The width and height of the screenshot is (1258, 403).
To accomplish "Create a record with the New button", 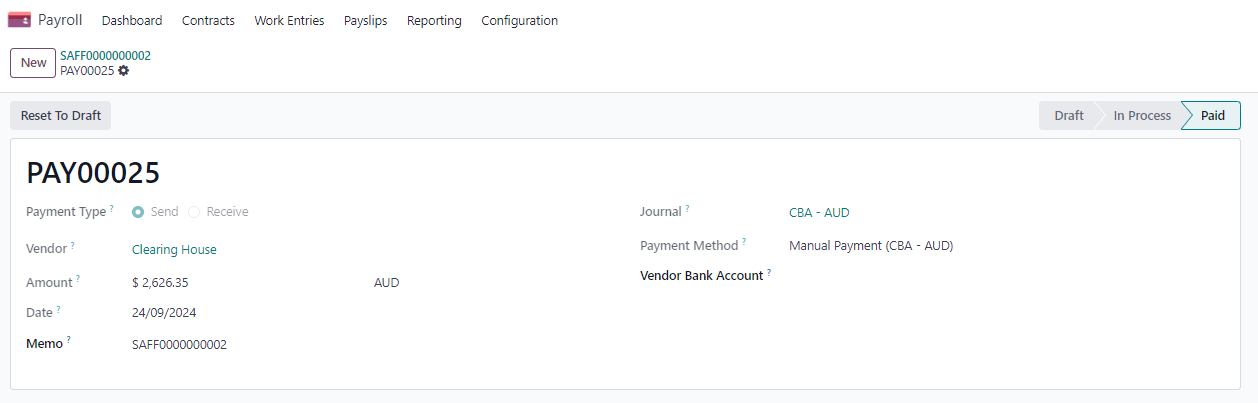I will pos(33,63).
